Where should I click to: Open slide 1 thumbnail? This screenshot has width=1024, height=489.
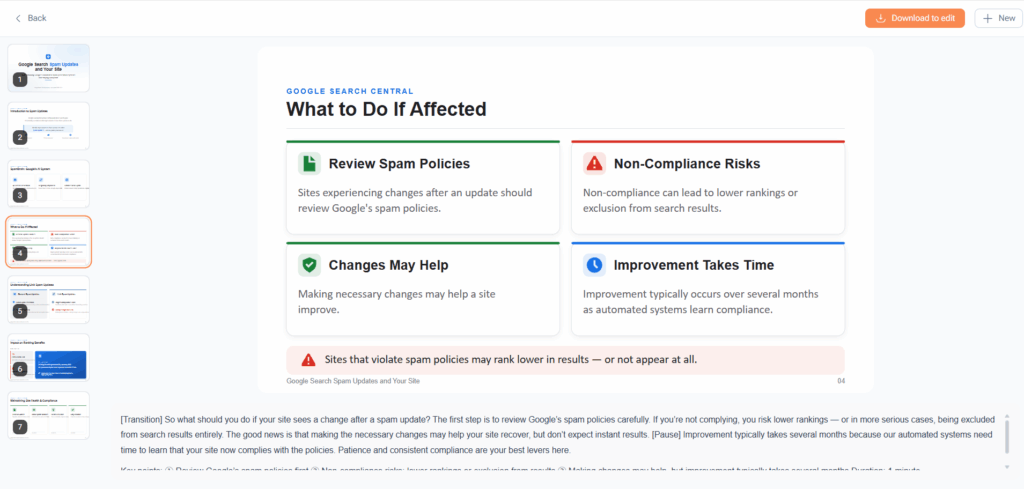(49, 68)
